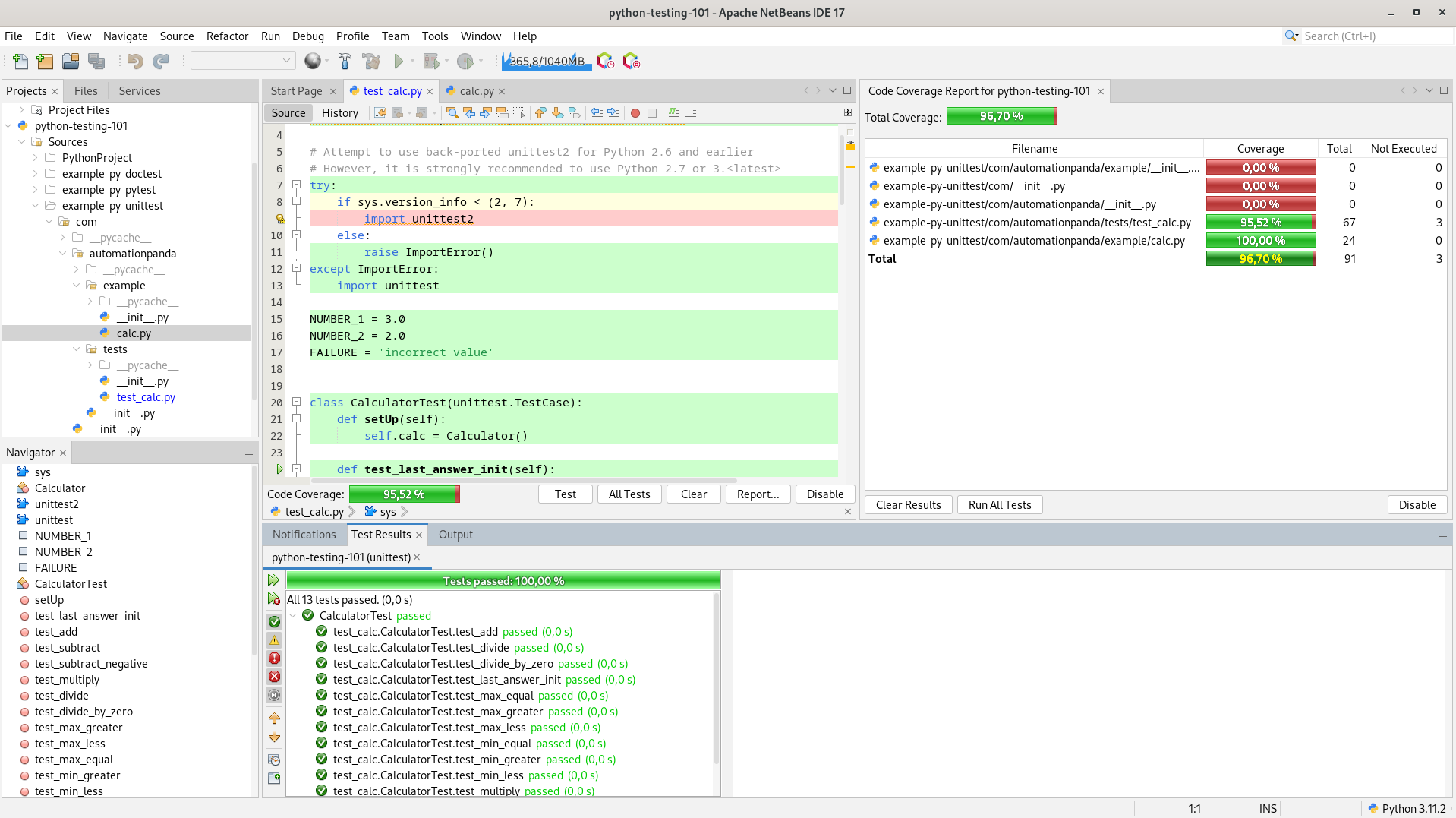Rerun tests with double-arrow icon
Screen dimensions: 1456x818
pos(274,580)
